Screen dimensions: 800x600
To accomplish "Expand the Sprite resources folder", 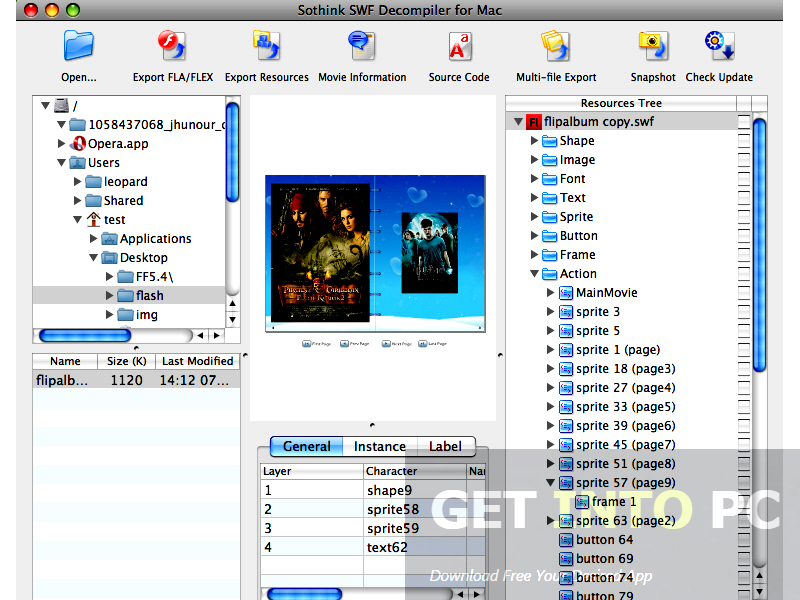I will point(534,217).
